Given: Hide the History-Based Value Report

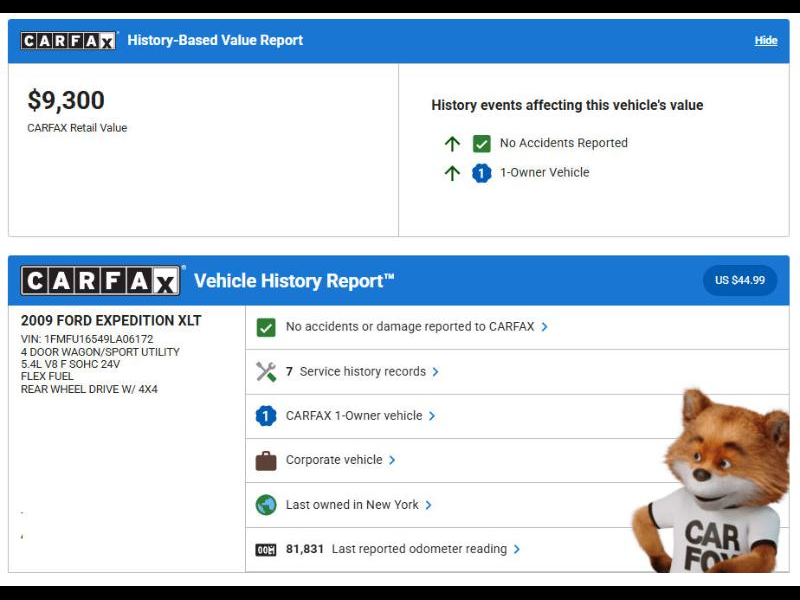Looking at the screenshot, I should [x=765, y=41].
